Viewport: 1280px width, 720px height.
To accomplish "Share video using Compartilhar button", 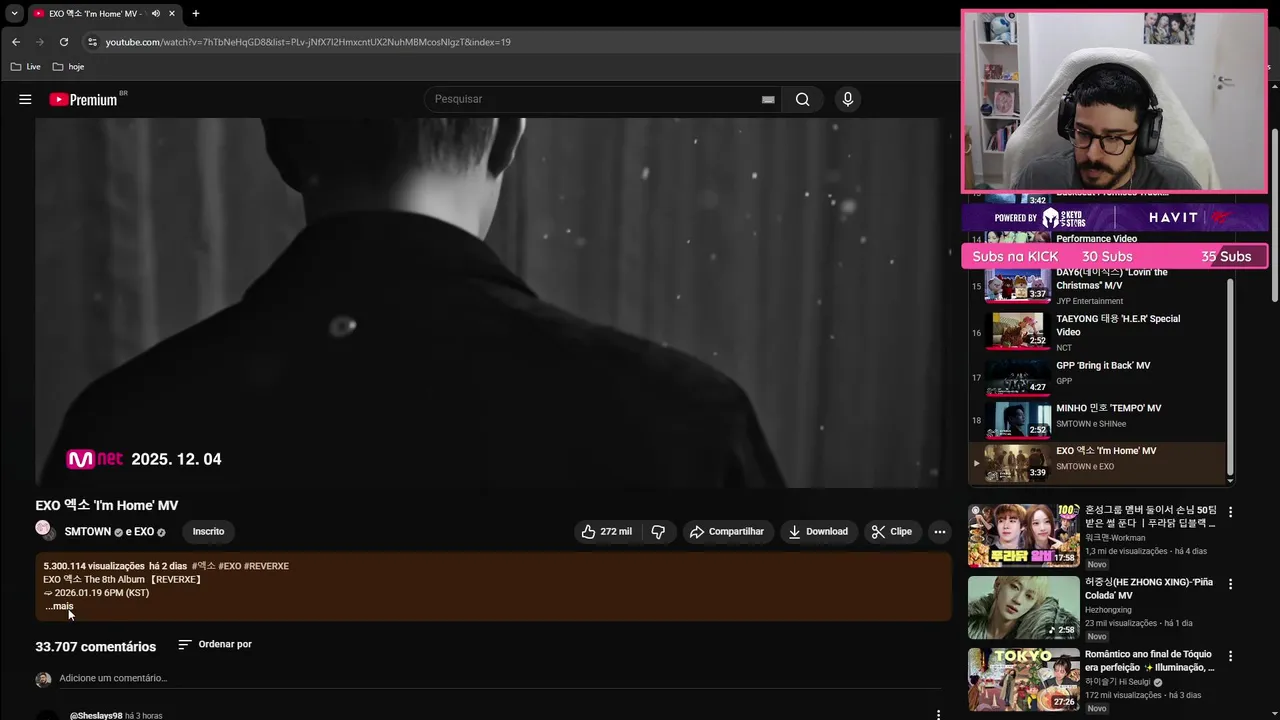I will [727, 532].
